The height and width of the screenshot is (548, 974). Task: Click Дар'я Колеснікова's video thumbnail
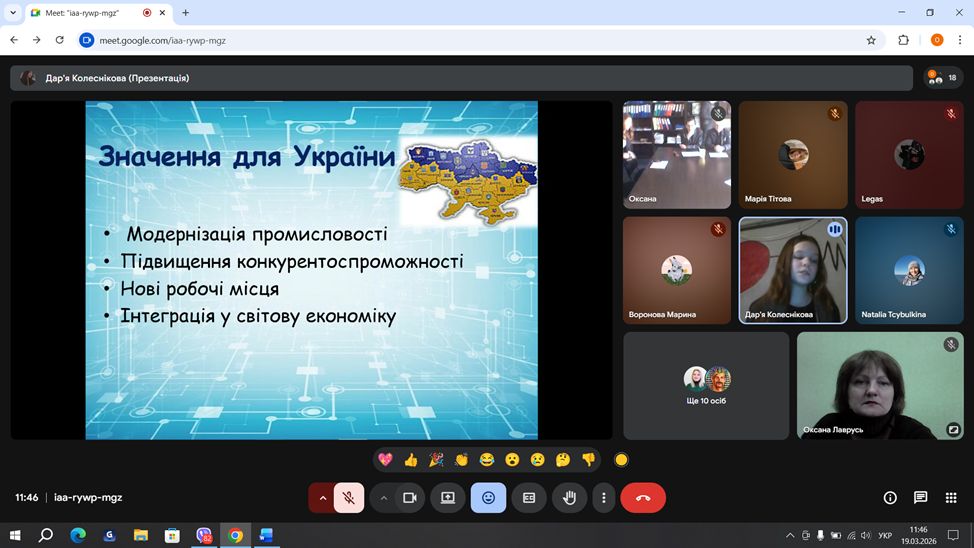(793, 270)
